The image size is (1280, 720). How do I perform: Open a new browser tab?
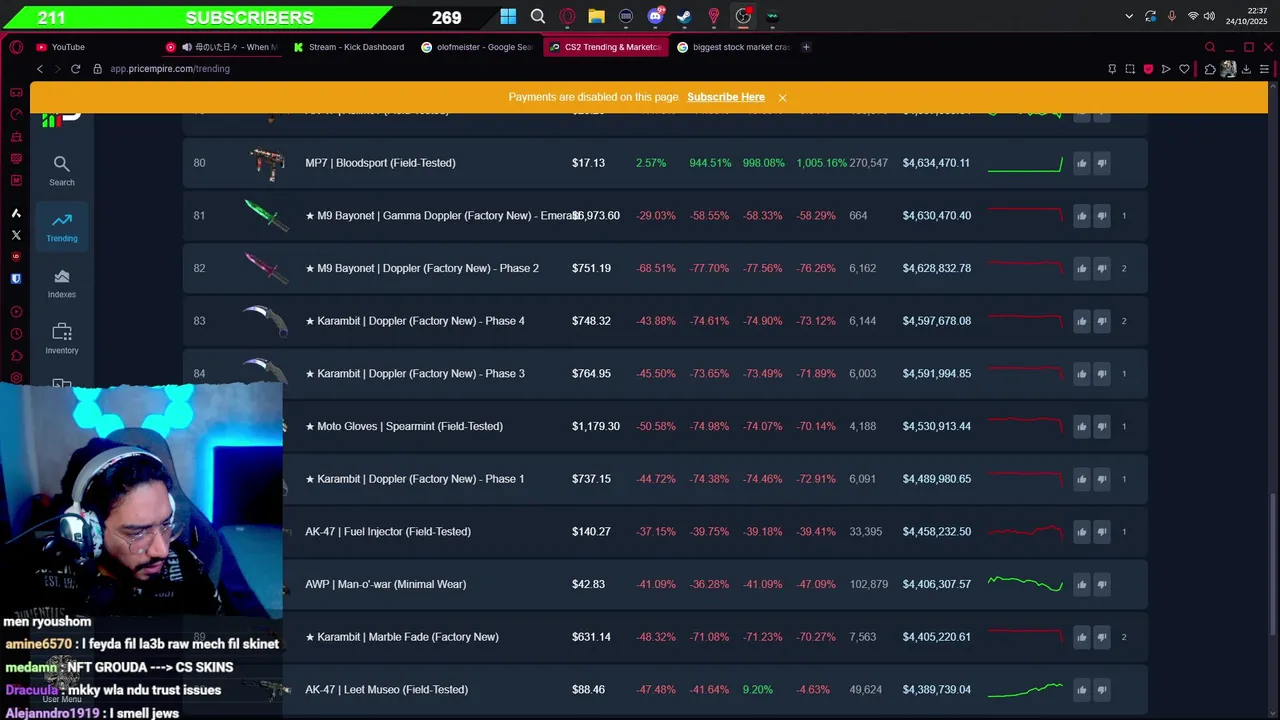pos(807,47)
